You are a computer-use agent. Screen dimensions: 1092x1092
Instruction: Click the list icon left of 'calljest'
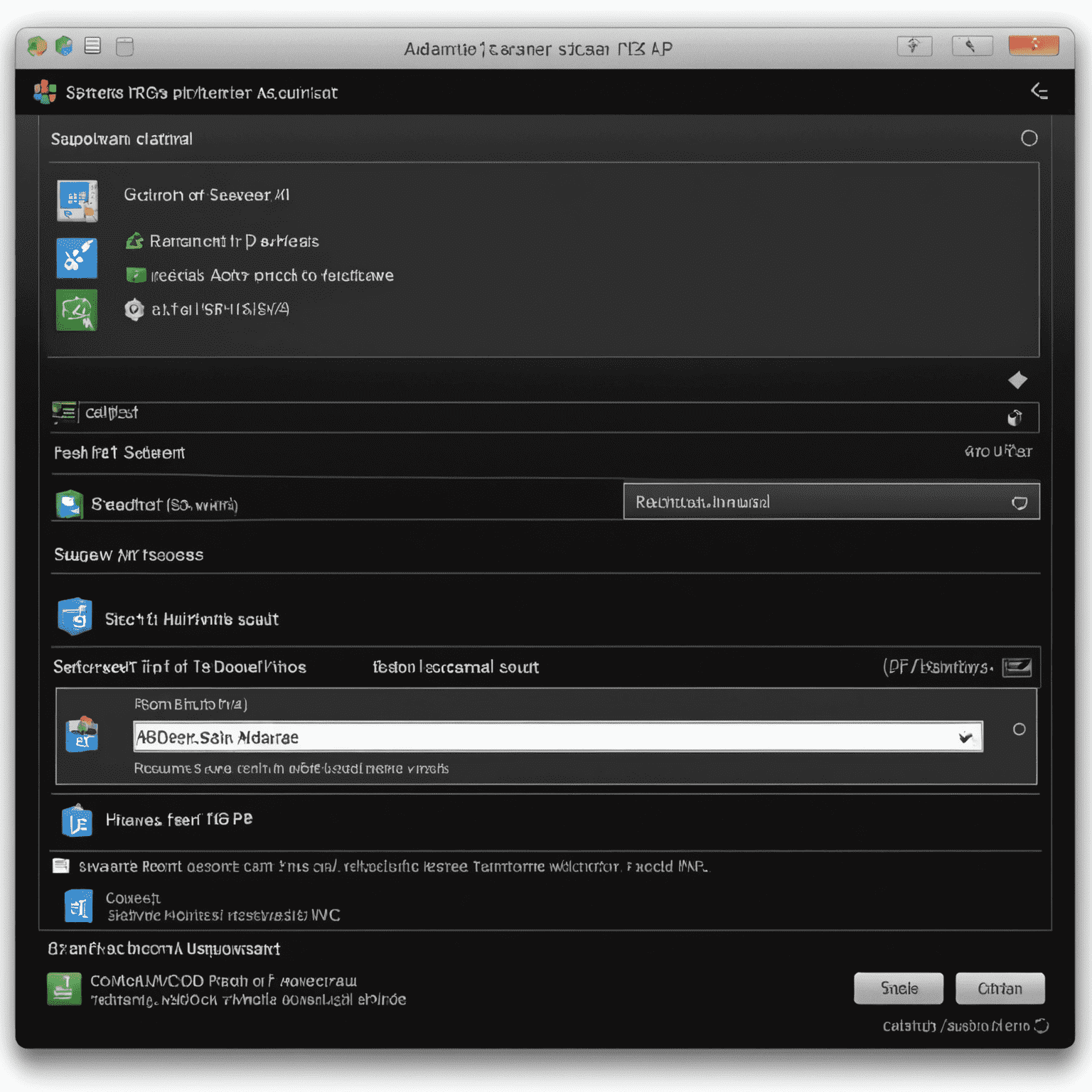pyautogui.click(x=64, y=412)
